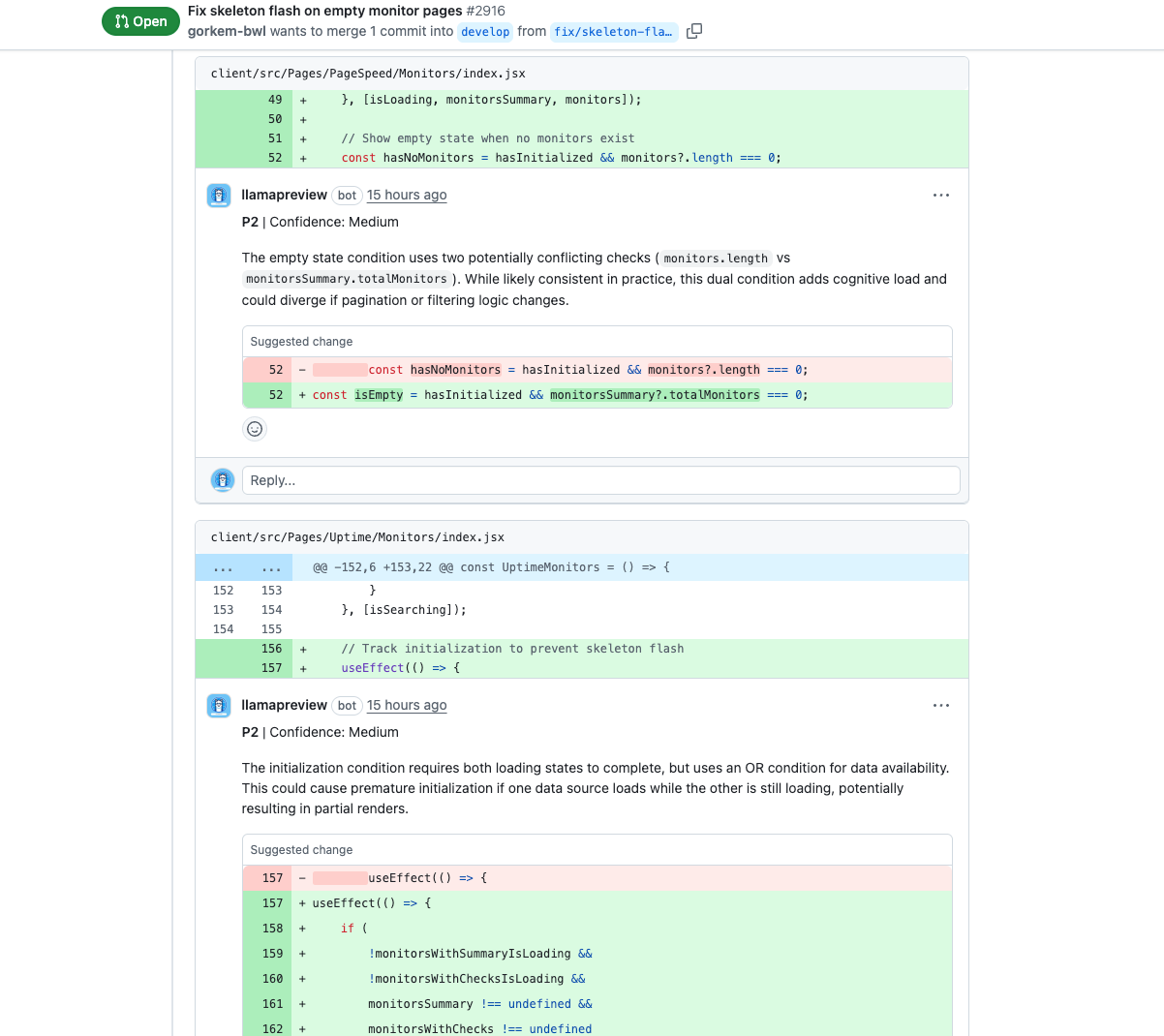The image size is (1164, 1036).
Task: Add emoji reaction to first review comment
Action: [255, 429]
